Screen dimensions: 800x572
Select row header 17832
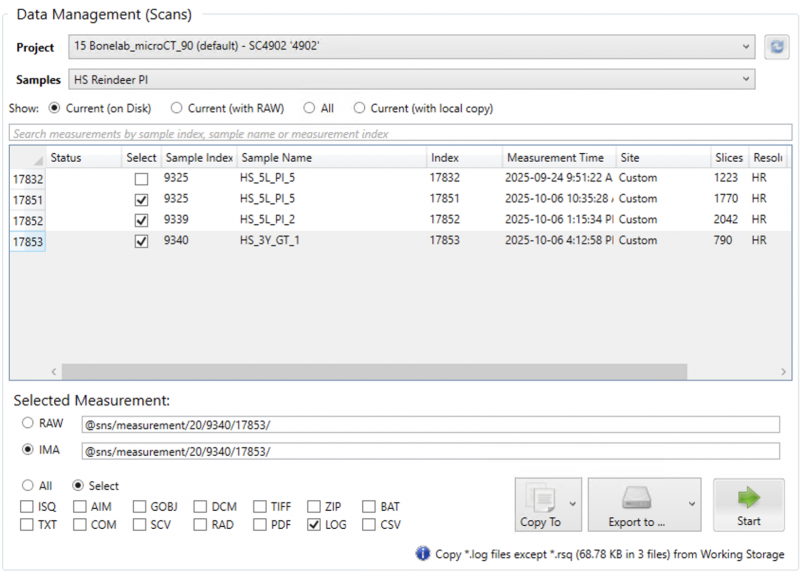[28, 179]
